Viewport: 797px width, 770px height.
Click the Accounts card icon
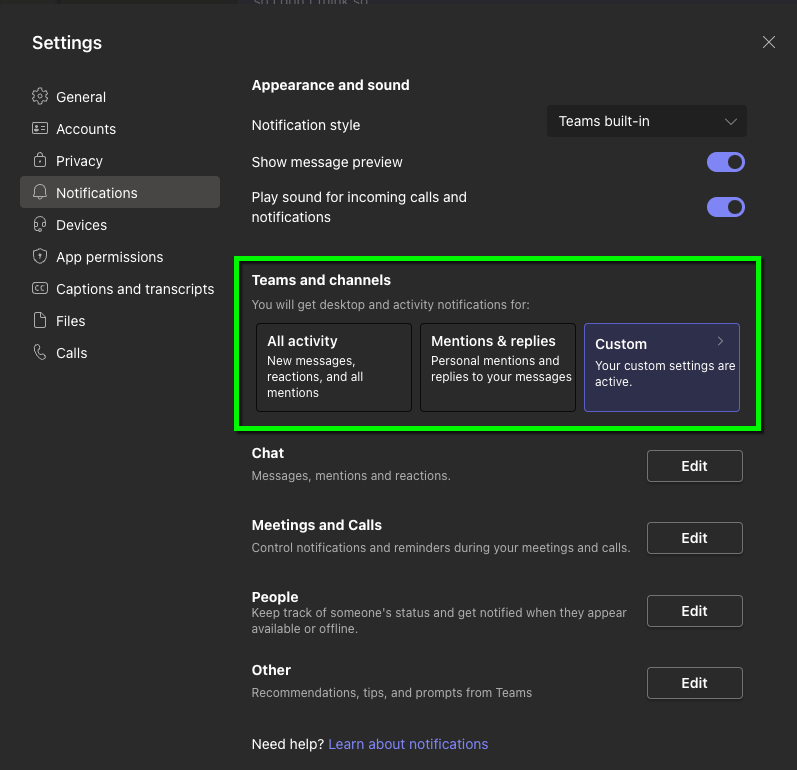(40, 128)
